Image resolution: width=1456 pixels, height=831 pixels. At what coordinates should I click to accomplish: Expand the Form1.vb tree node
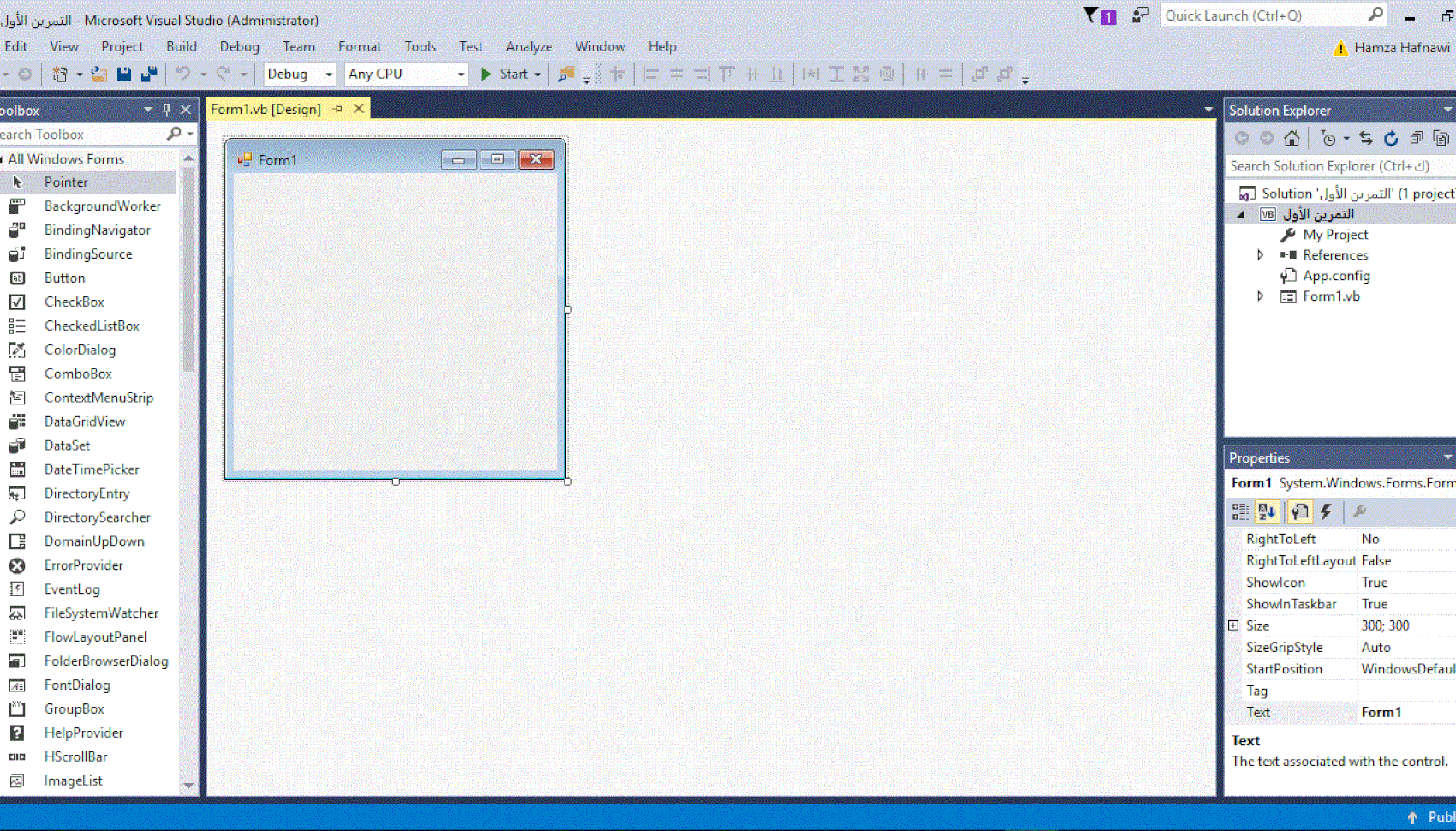click(x=1260, y=296)
